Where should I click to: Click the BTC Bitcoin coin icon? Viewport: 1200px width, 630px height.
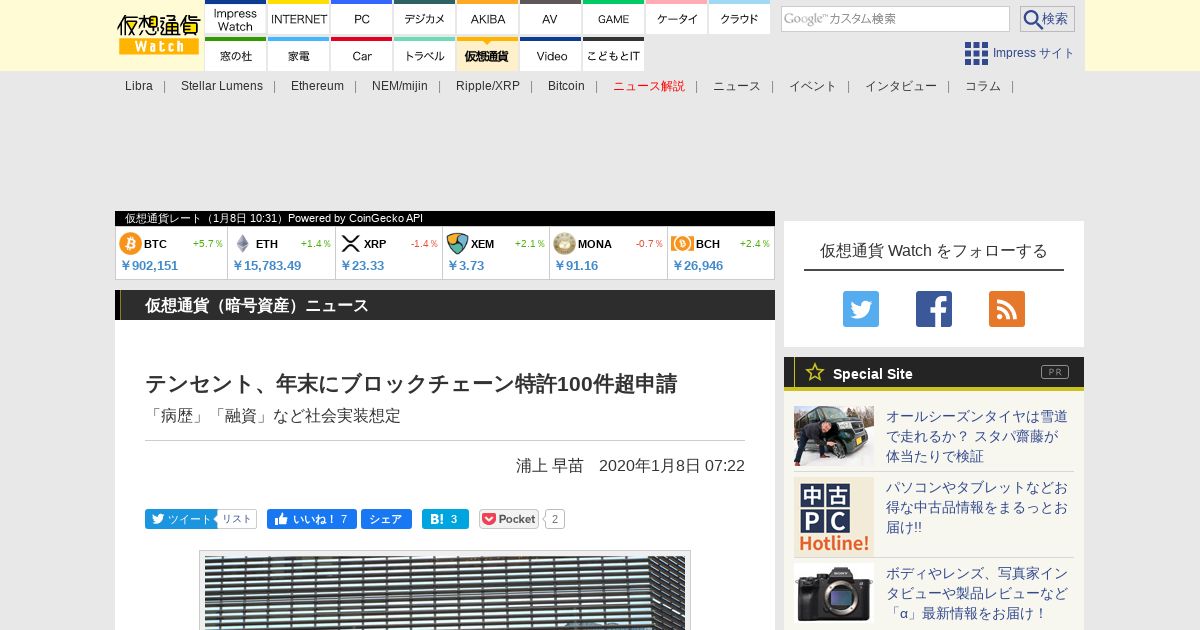[130, 243]
